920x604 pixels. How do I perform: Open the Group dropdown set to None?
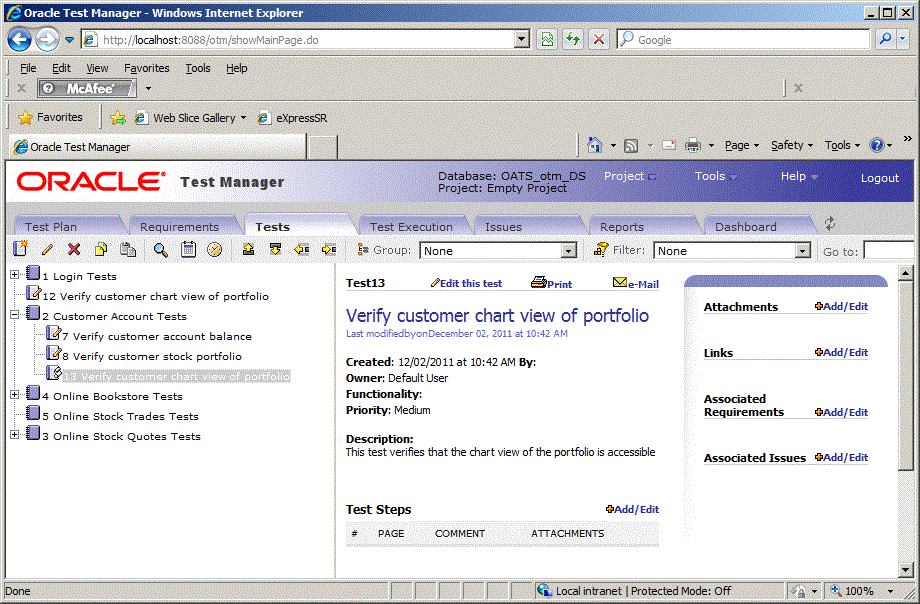(499, 251)
